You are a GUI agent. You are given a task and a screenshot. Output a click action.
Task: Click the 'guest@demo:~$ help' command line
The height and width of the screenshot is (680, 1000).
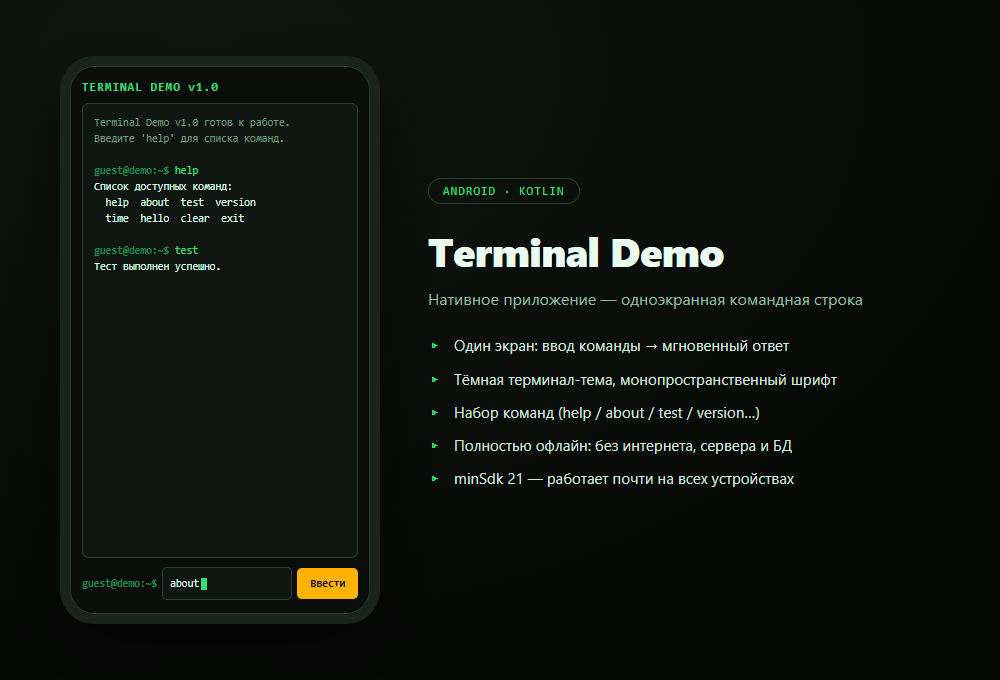146,170
